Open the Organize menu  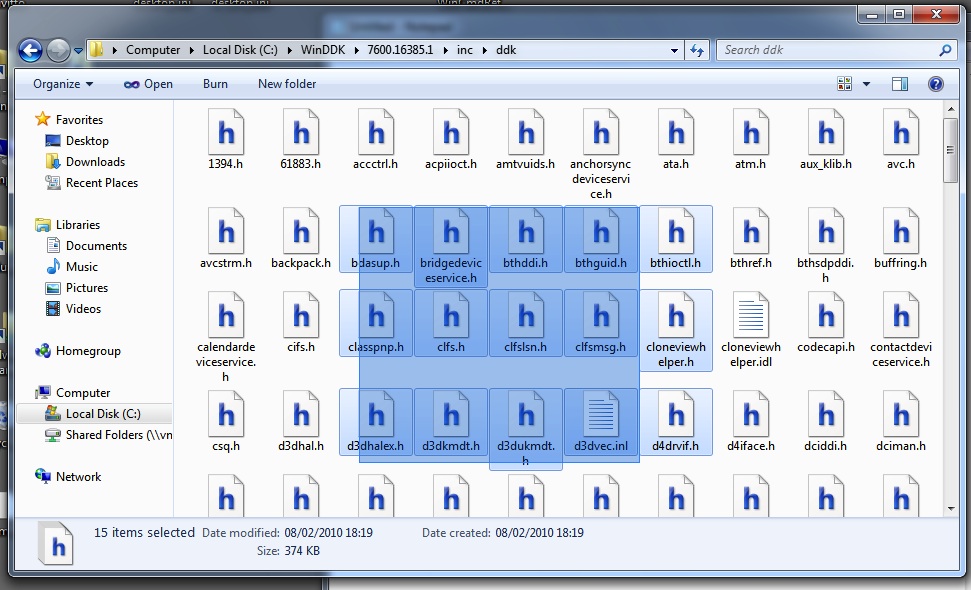(63, 84)
